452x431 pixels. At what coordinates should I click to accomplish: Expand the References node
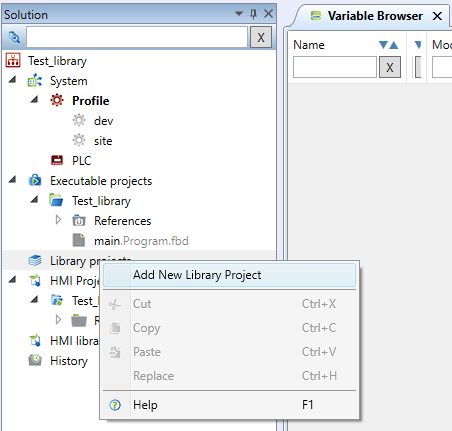pyautogui.click(x=58, y=220)
